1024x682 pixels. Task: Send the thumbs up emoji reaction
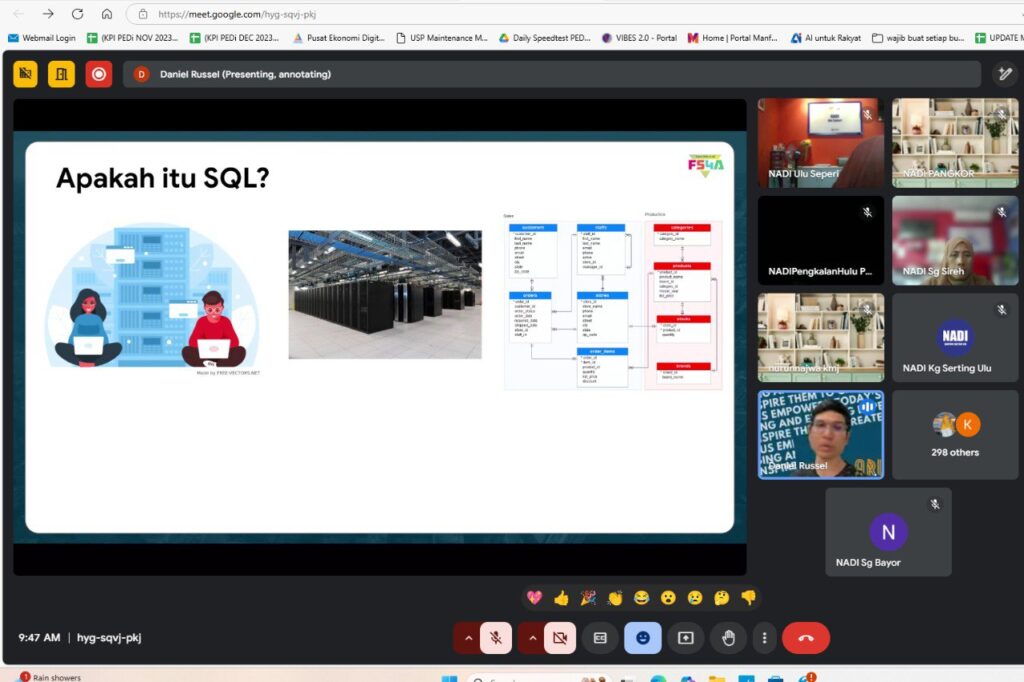pos(561,598)
